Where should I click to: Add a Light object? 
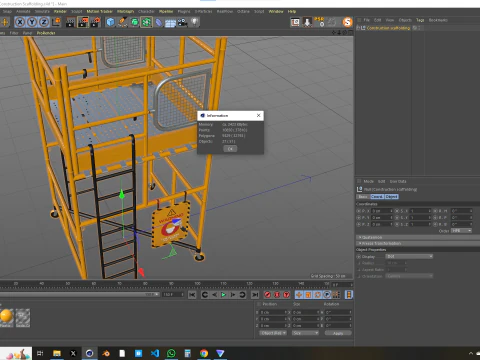[195, 22]
